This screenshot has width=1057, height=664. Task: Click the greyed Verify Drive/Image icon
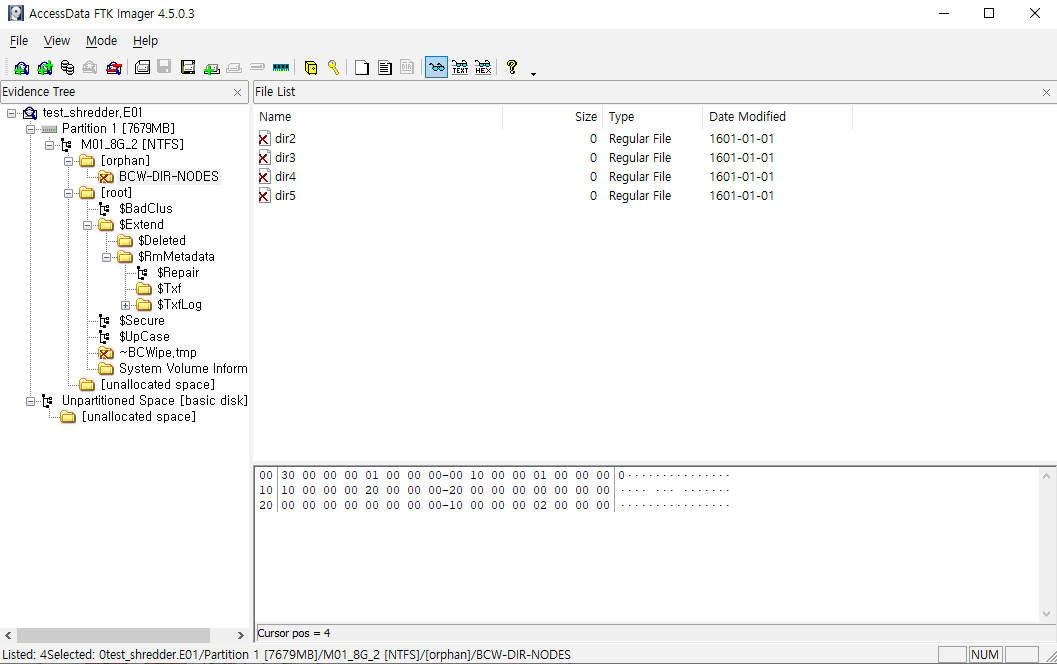coord(257,67)
